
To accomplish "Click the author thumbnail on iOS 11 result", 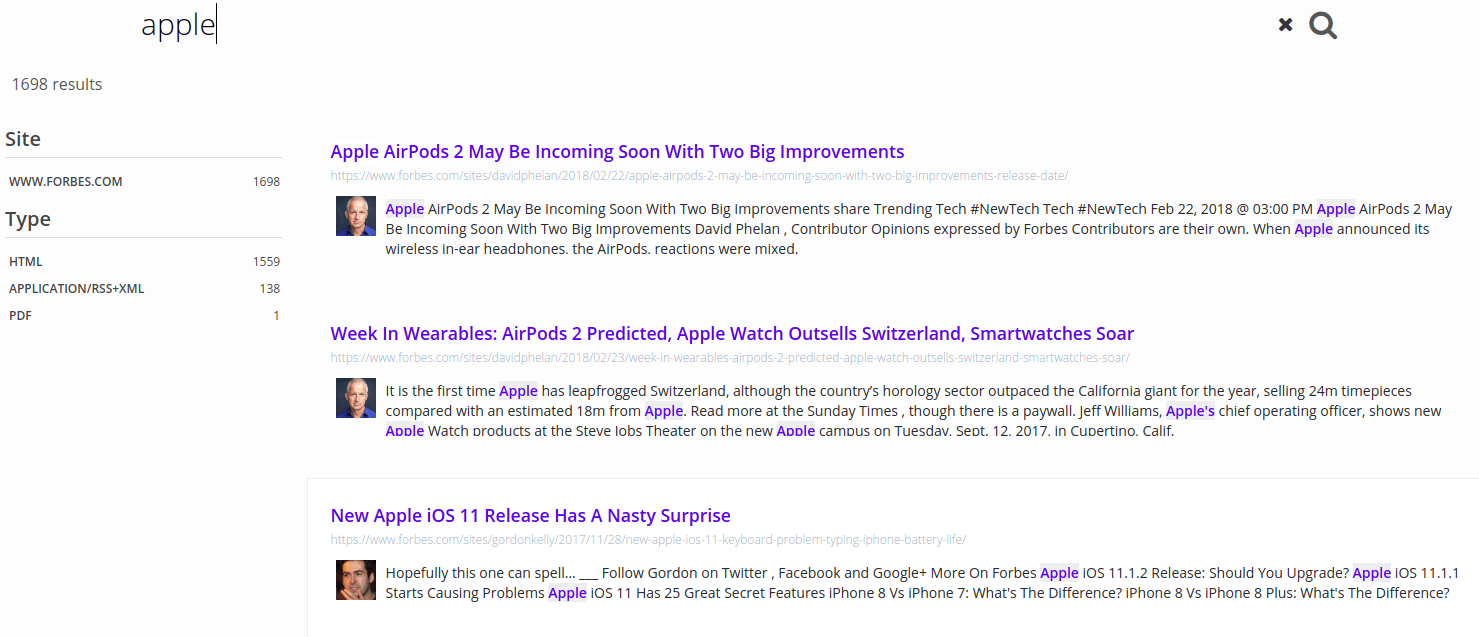I will click(355, 580).
